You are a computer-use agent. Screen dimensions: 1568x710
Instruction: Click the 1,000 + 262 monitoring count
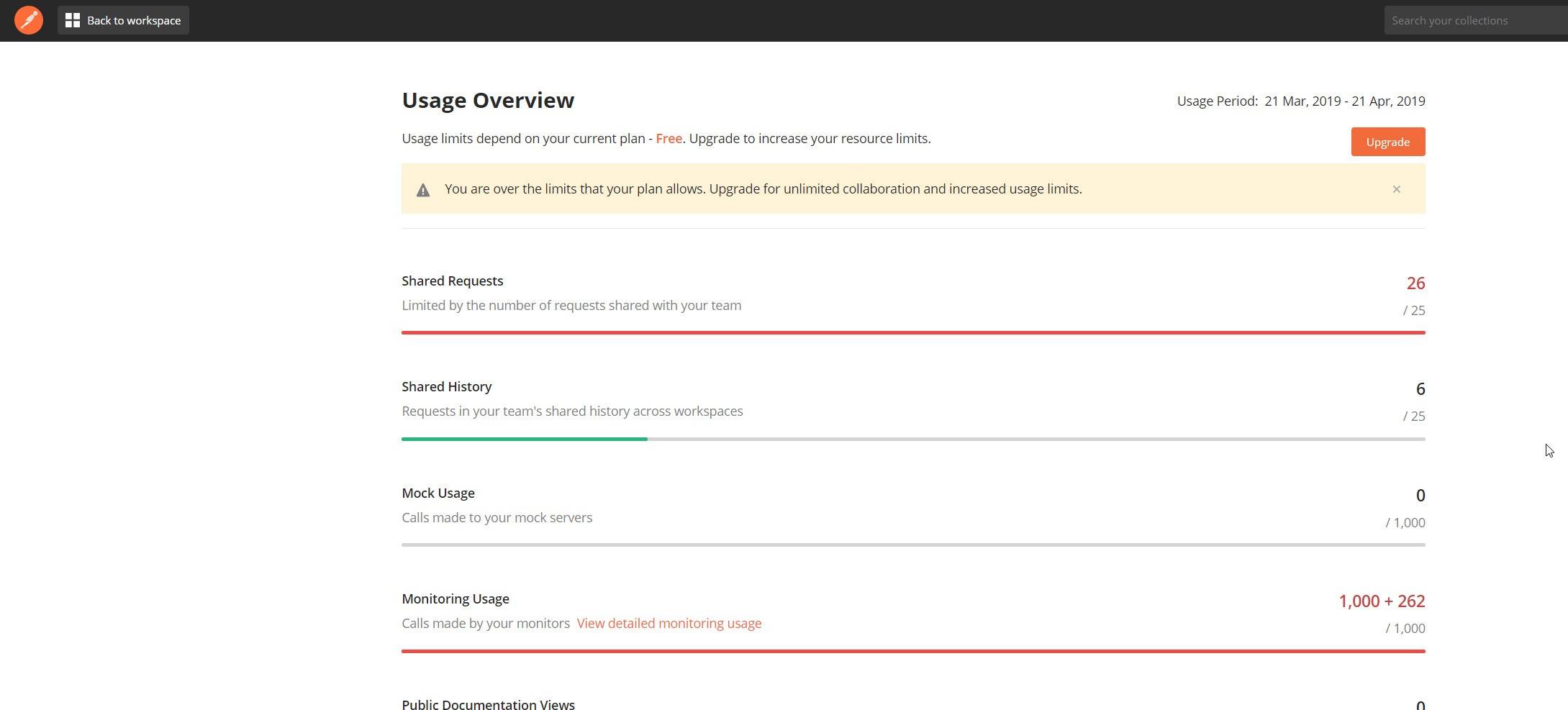(1381, 601)
